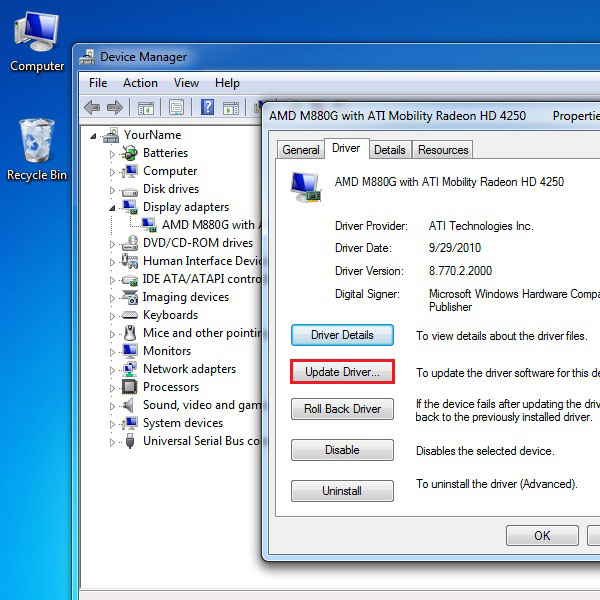
Task: Expand the Batteries node
Action: tap(112, 154)
